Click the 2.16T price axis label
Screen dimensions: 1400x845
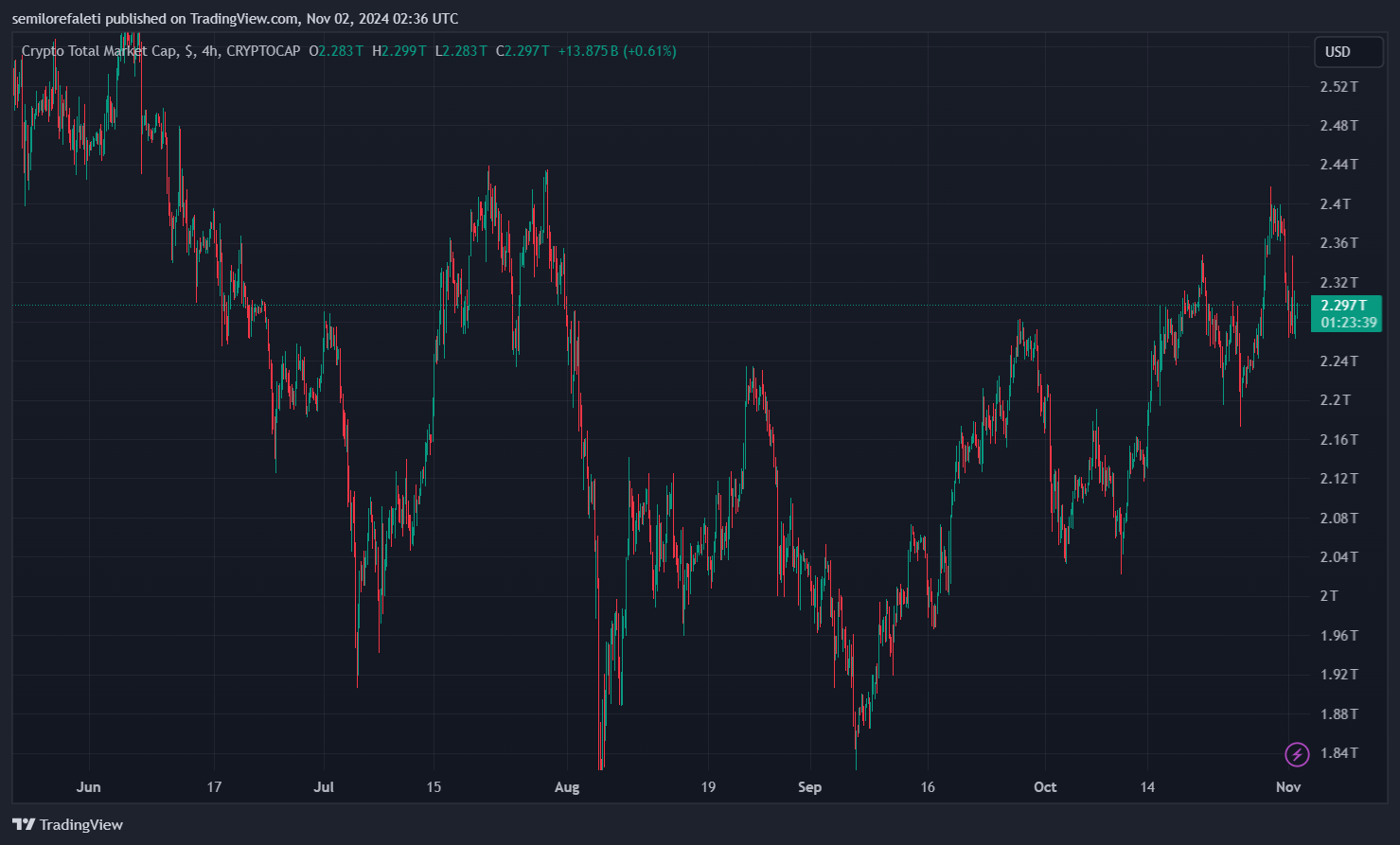(x=1339, y=440)
